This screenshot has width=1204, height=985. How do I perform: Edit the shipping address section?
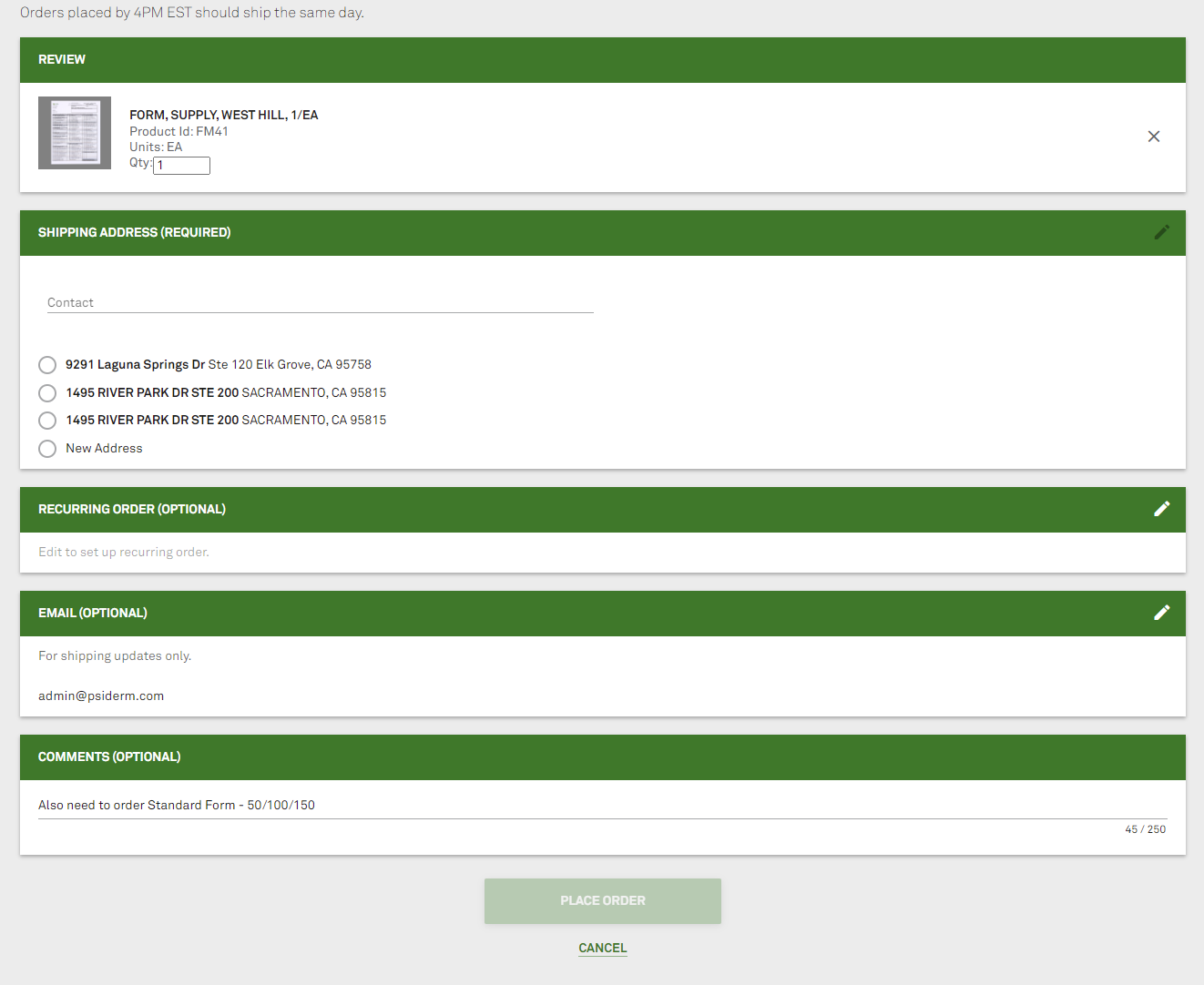pyautogui.click(x=1162, y=232)
